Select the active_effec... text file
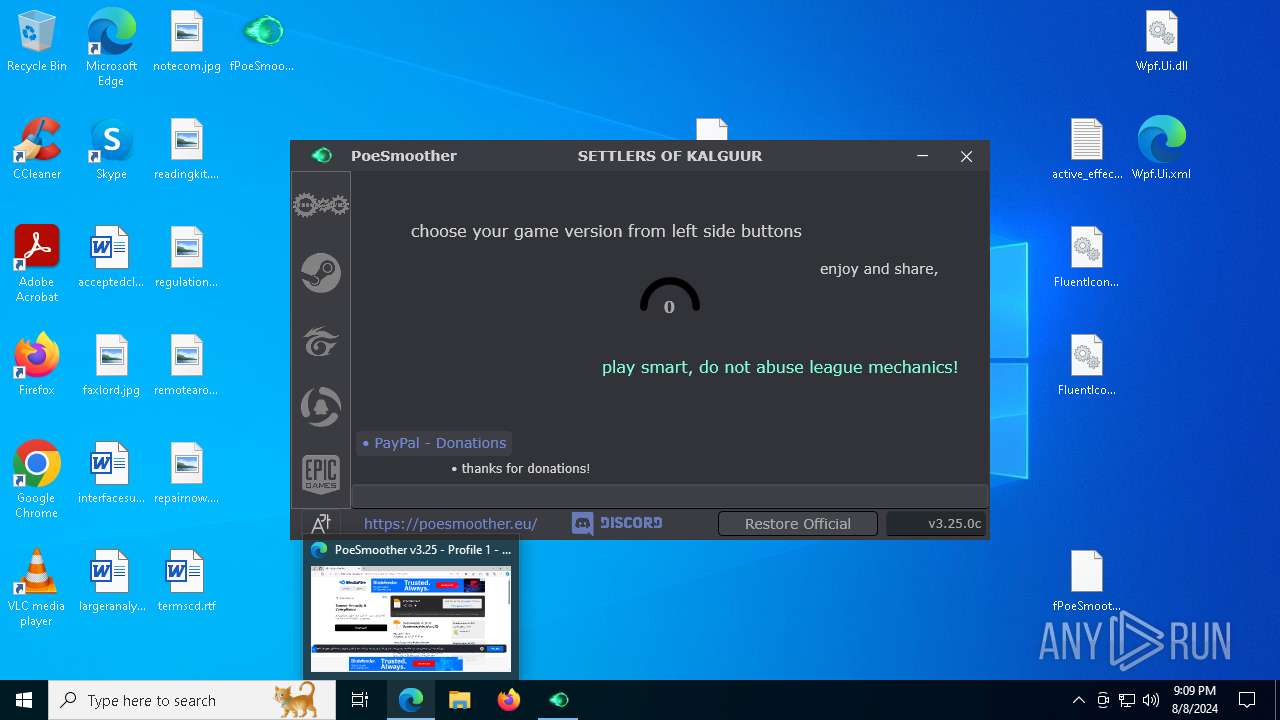The height and width of the screenshot is (720, 1280). [x=1087, y=150]
